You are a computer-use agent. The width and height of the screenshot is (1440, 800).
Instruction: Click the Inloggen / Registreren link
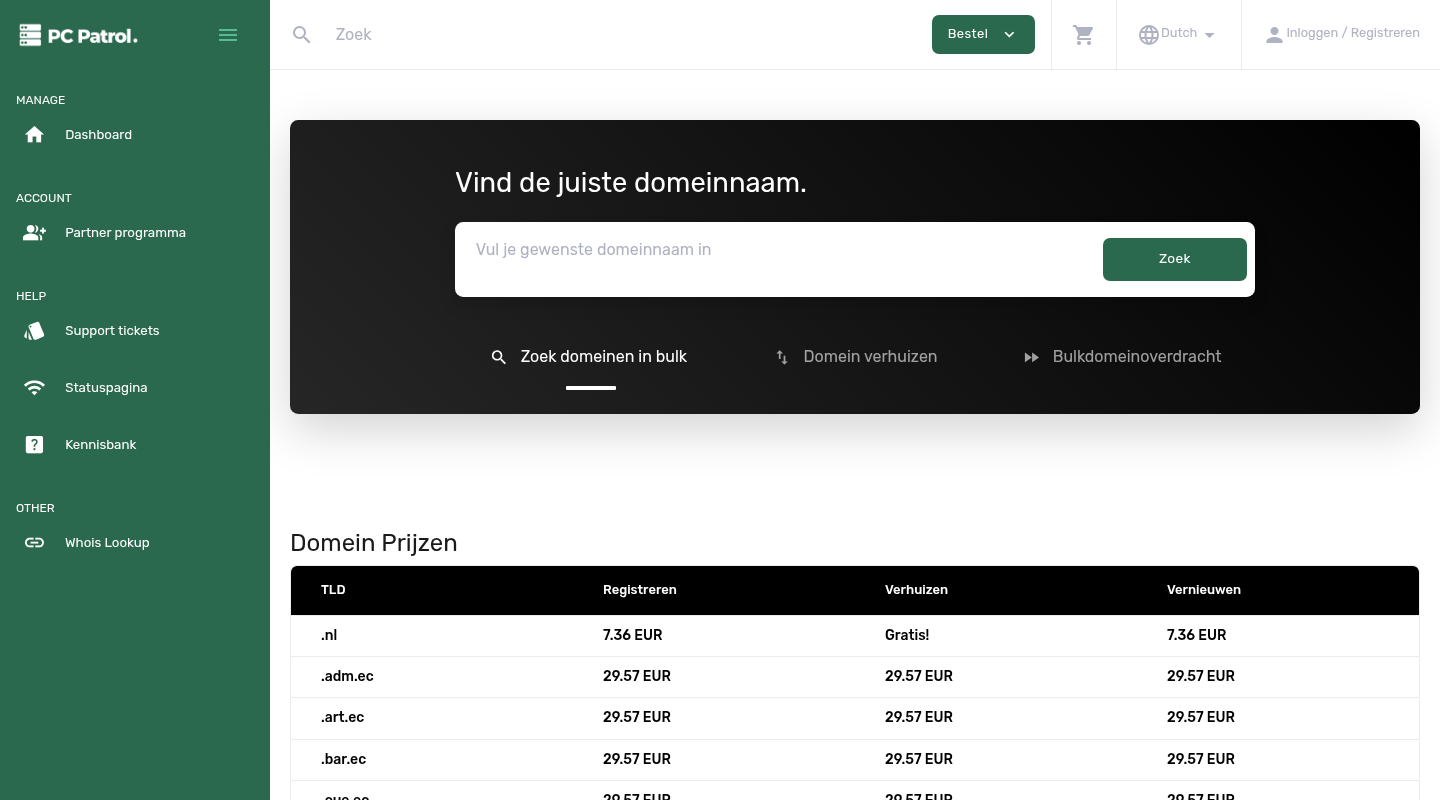(1352, 33)
